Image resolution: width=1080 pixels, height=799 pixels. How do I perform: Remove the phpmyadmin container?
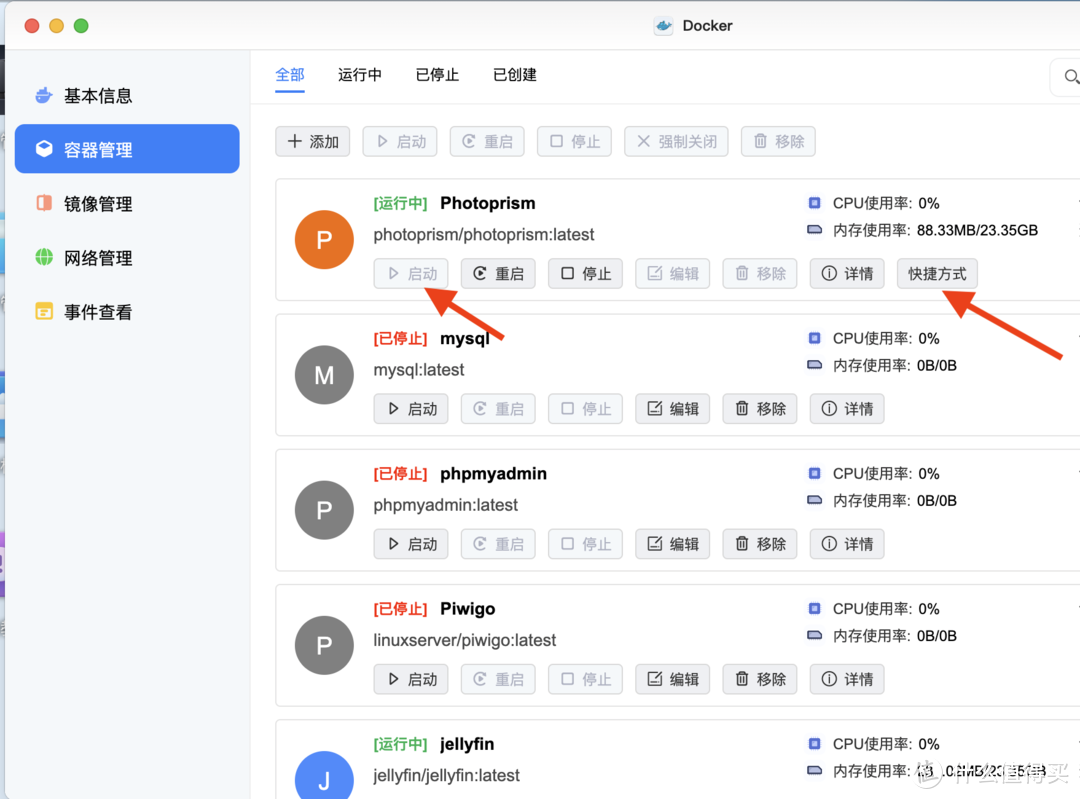[760, 543]
